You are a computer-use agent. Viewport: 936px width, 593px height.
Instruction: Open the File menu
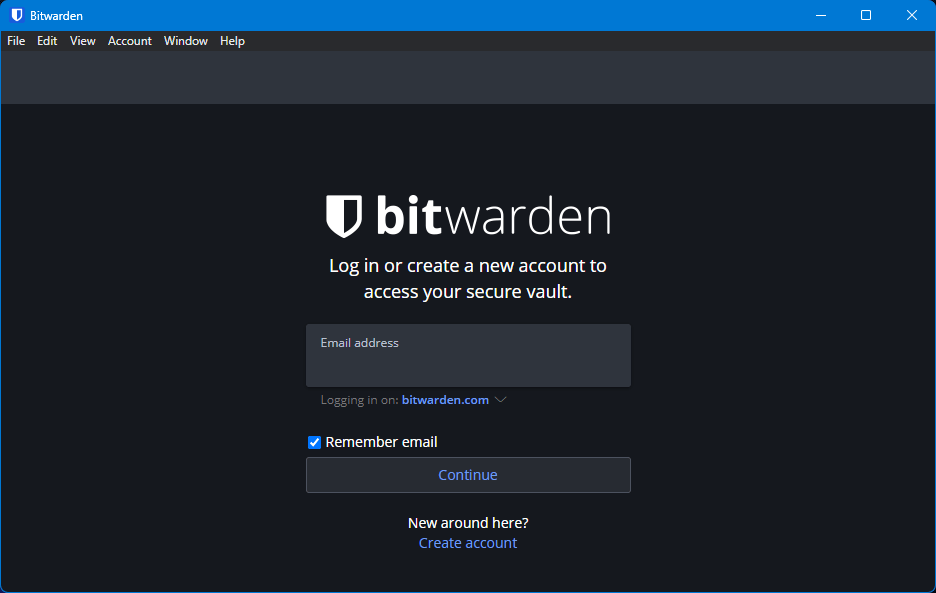click(16, 41)
